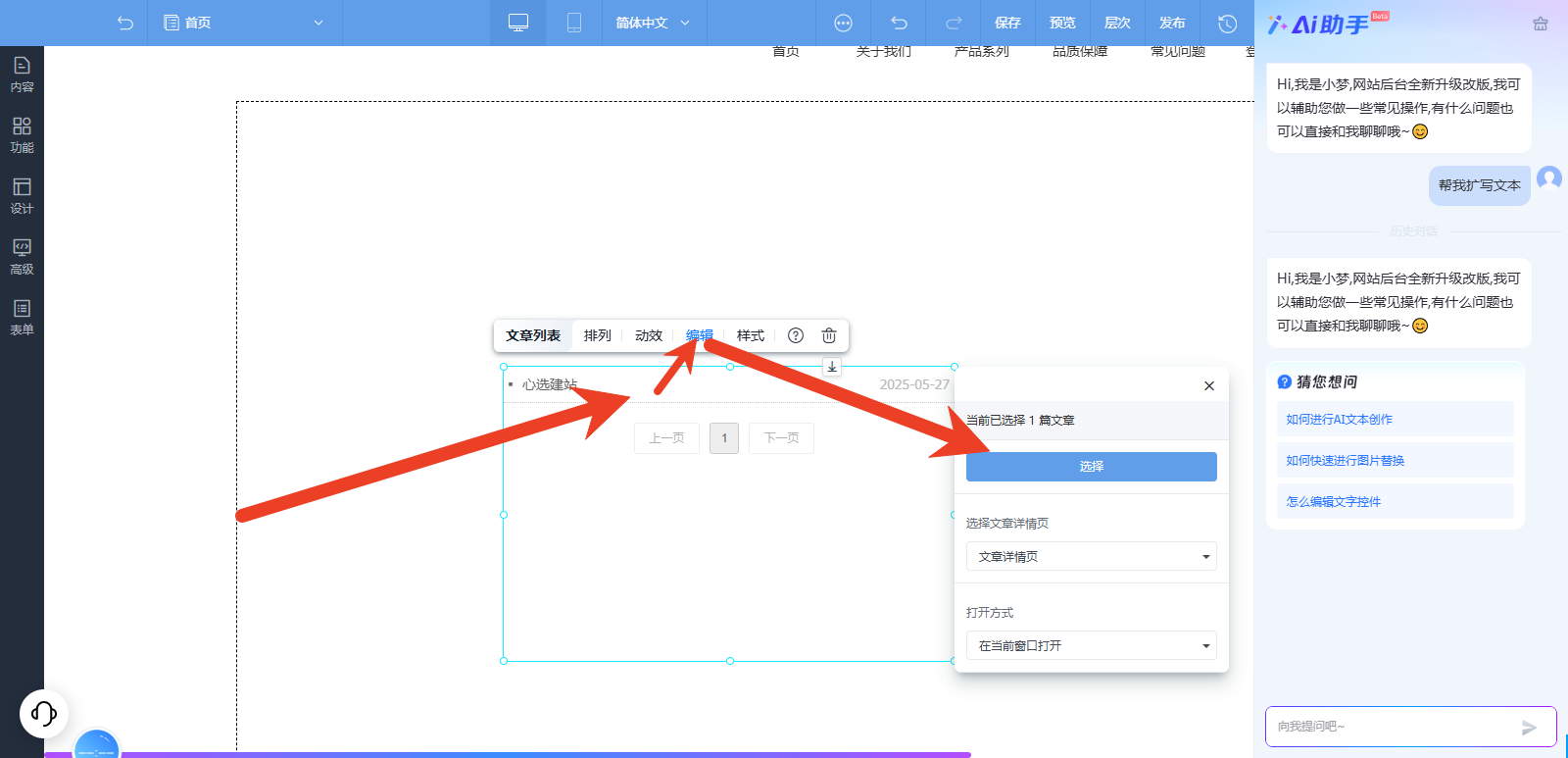Open the 设计 sidebar panel
This screenshot has height=758, width=1568.
pyautogui.click(x=22, y=196)
